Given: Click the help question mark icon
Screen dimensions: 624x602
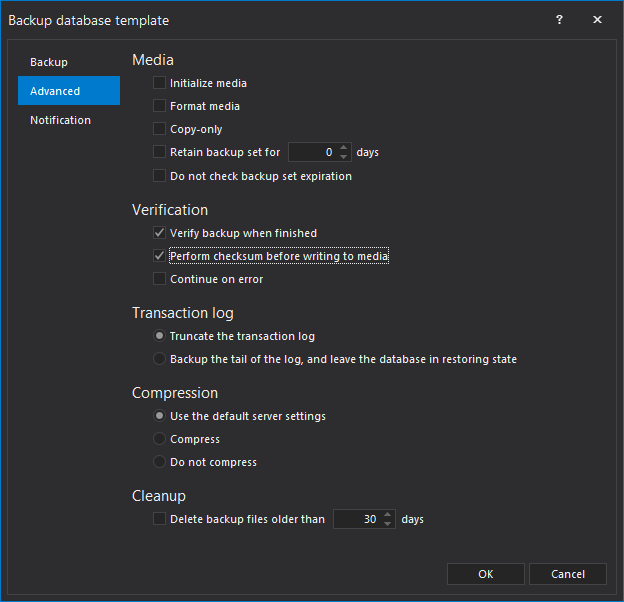Looking at the screenshot, I should point(559,20).
